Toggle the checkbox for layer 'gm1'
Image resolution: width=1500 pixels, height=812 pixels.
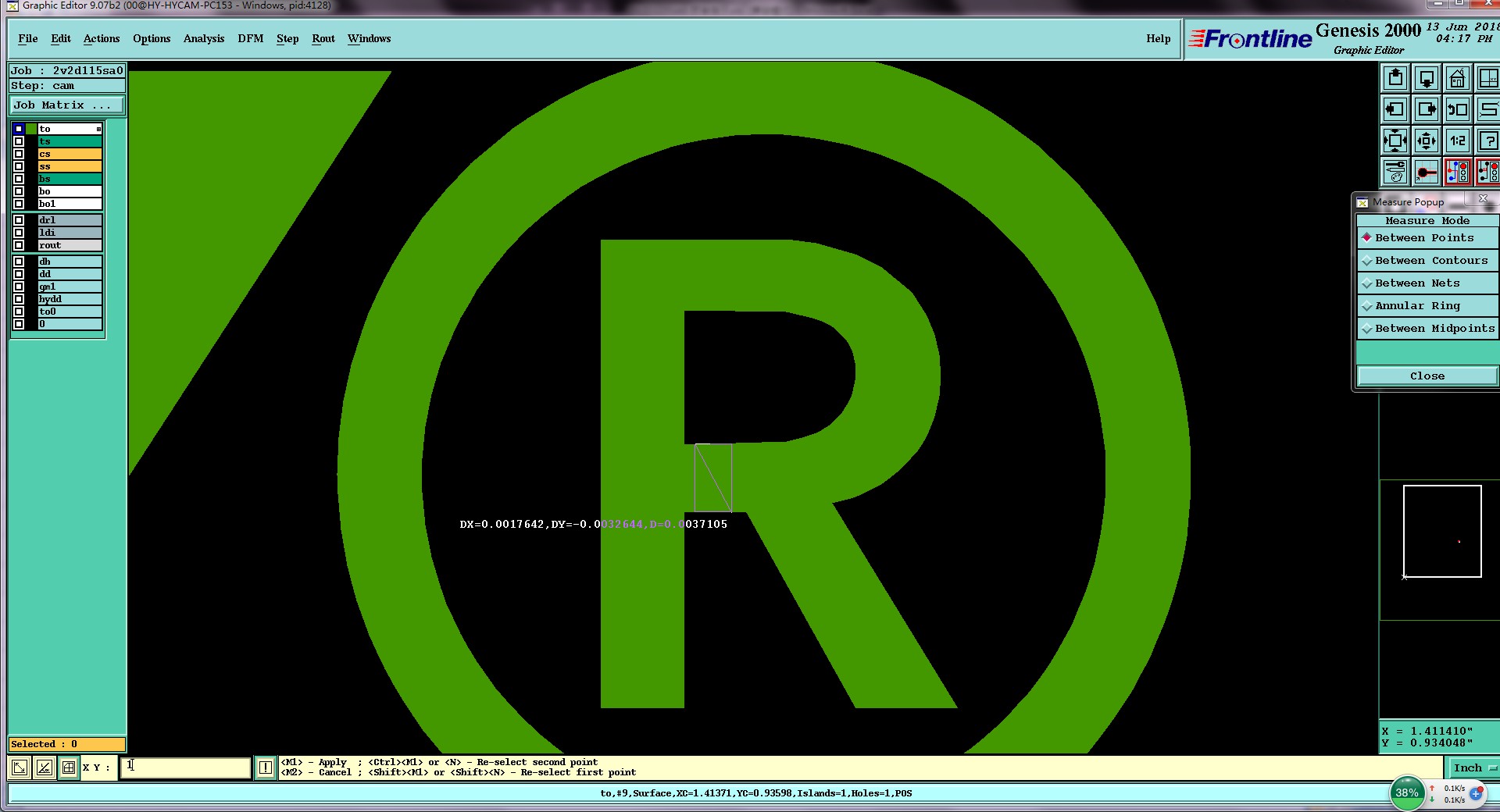pyautogui.click(x=19, y=287)
